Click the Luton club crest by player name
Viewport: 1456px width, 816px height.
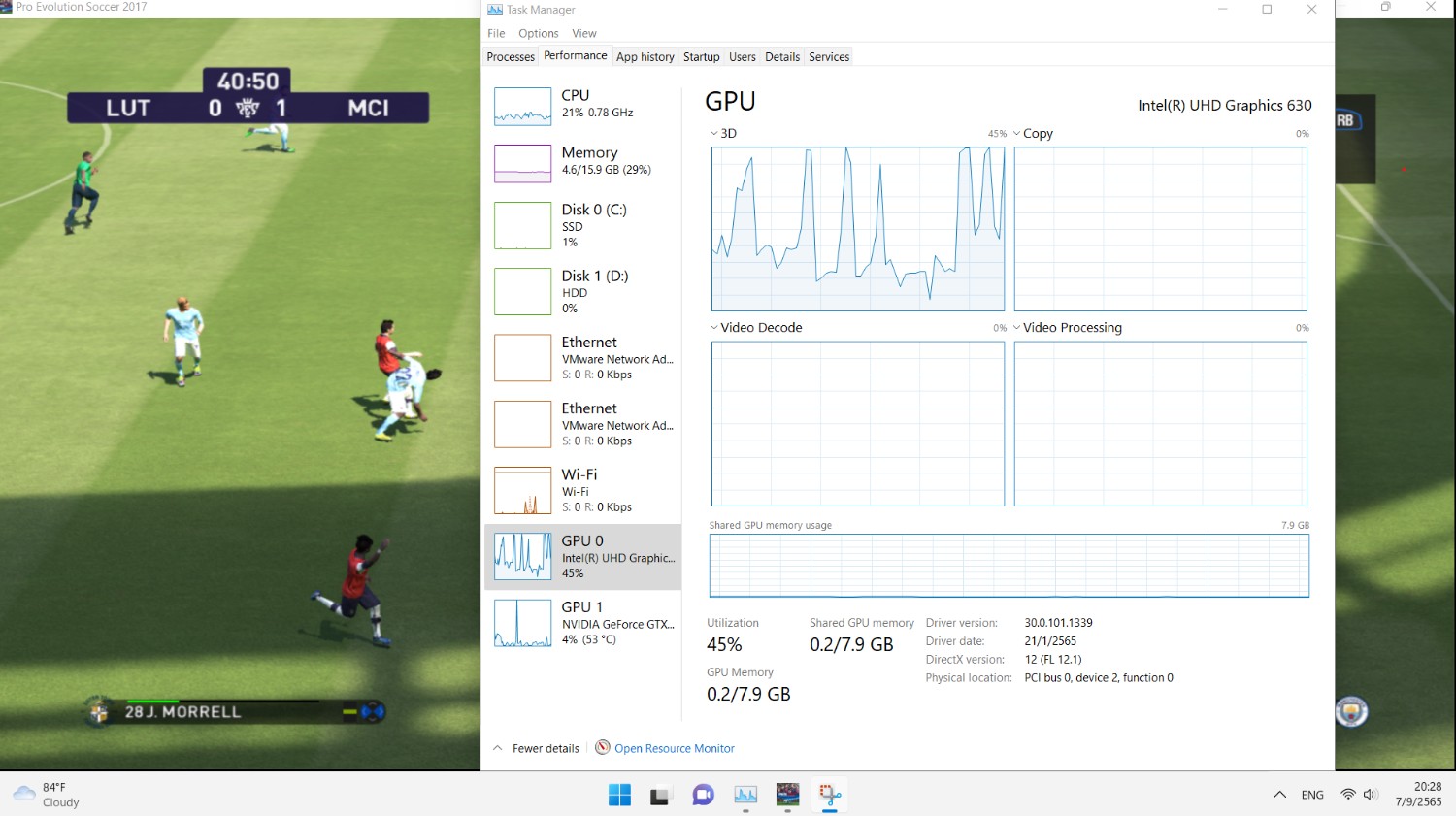pos(99,712)
